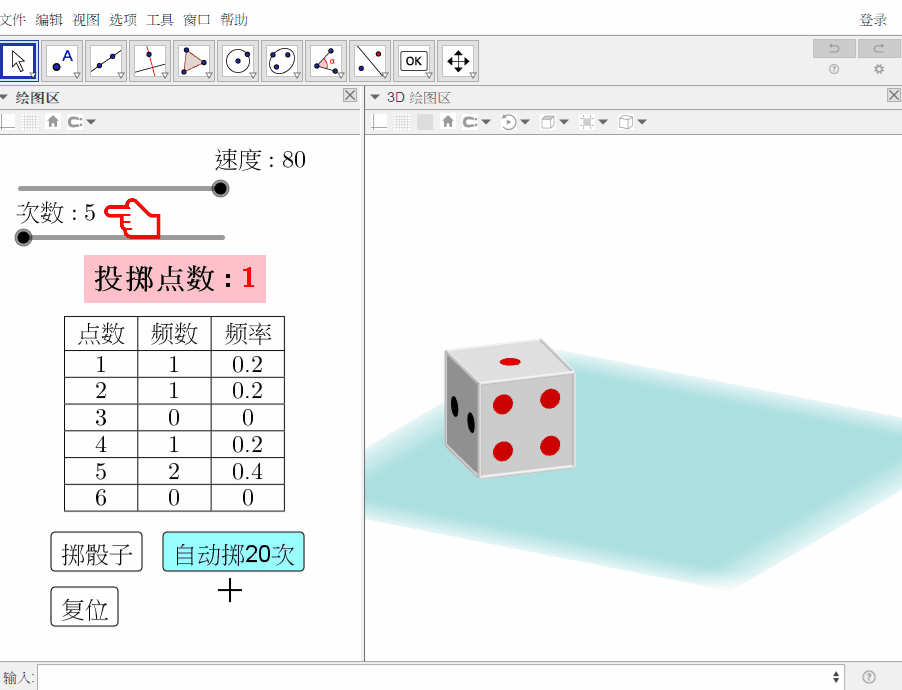Toggle grid in the 2D graphics view
The width and height of the screenshot is (902, 690).
[30, 121]
